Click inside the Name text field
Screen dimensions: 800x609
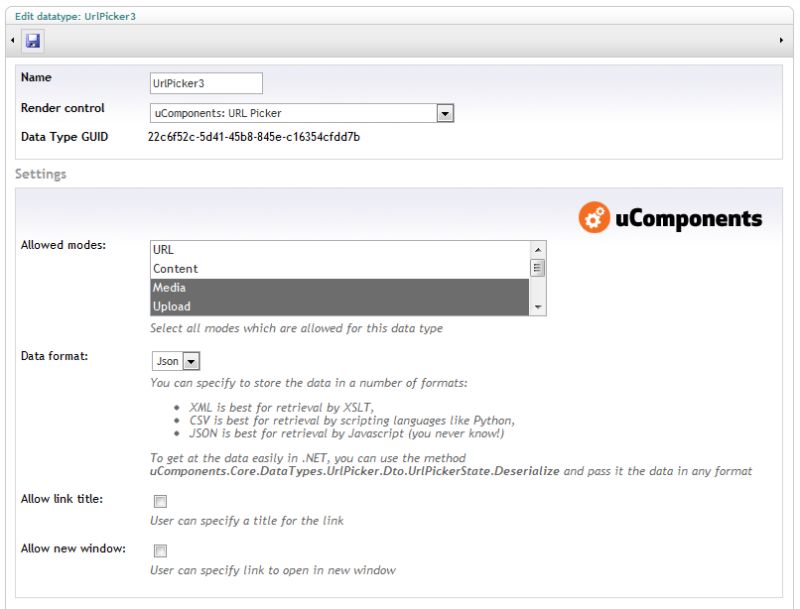(205, 83)
